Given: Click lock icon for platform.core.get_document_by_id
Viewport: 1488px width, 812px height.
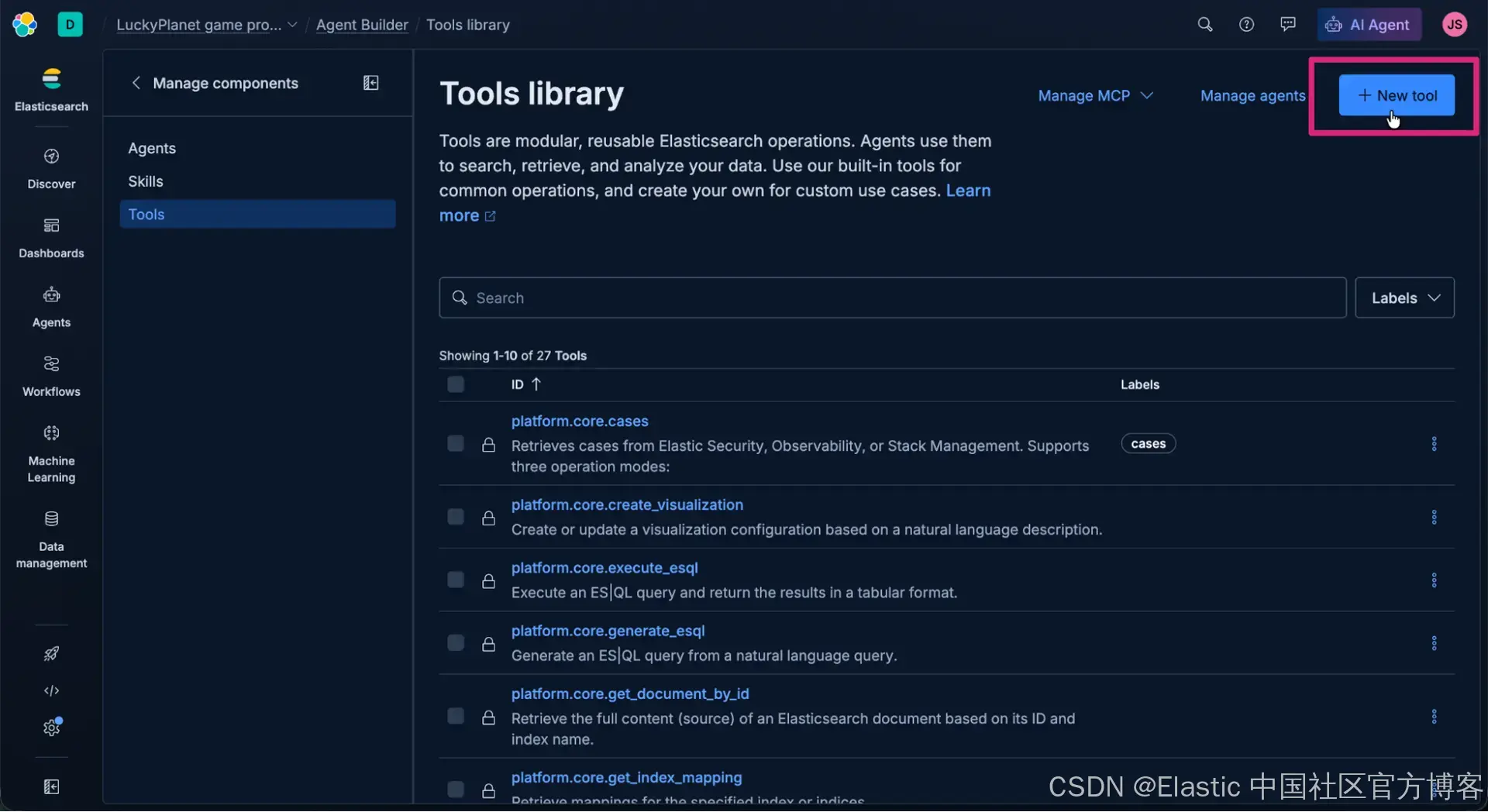Looking at the screenshot, I should (x=488, y=717).
